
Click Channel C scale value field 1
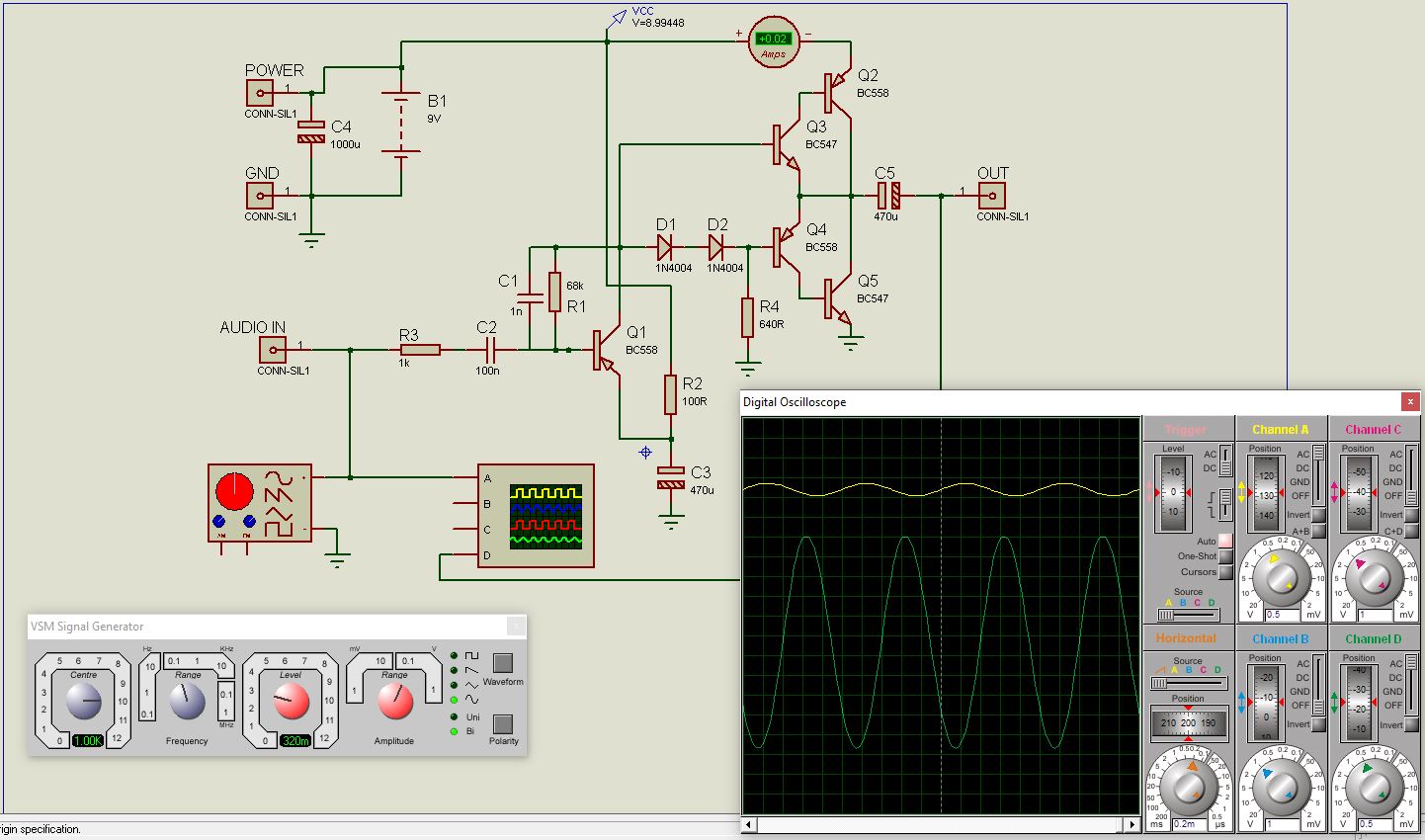[1374, 614]
